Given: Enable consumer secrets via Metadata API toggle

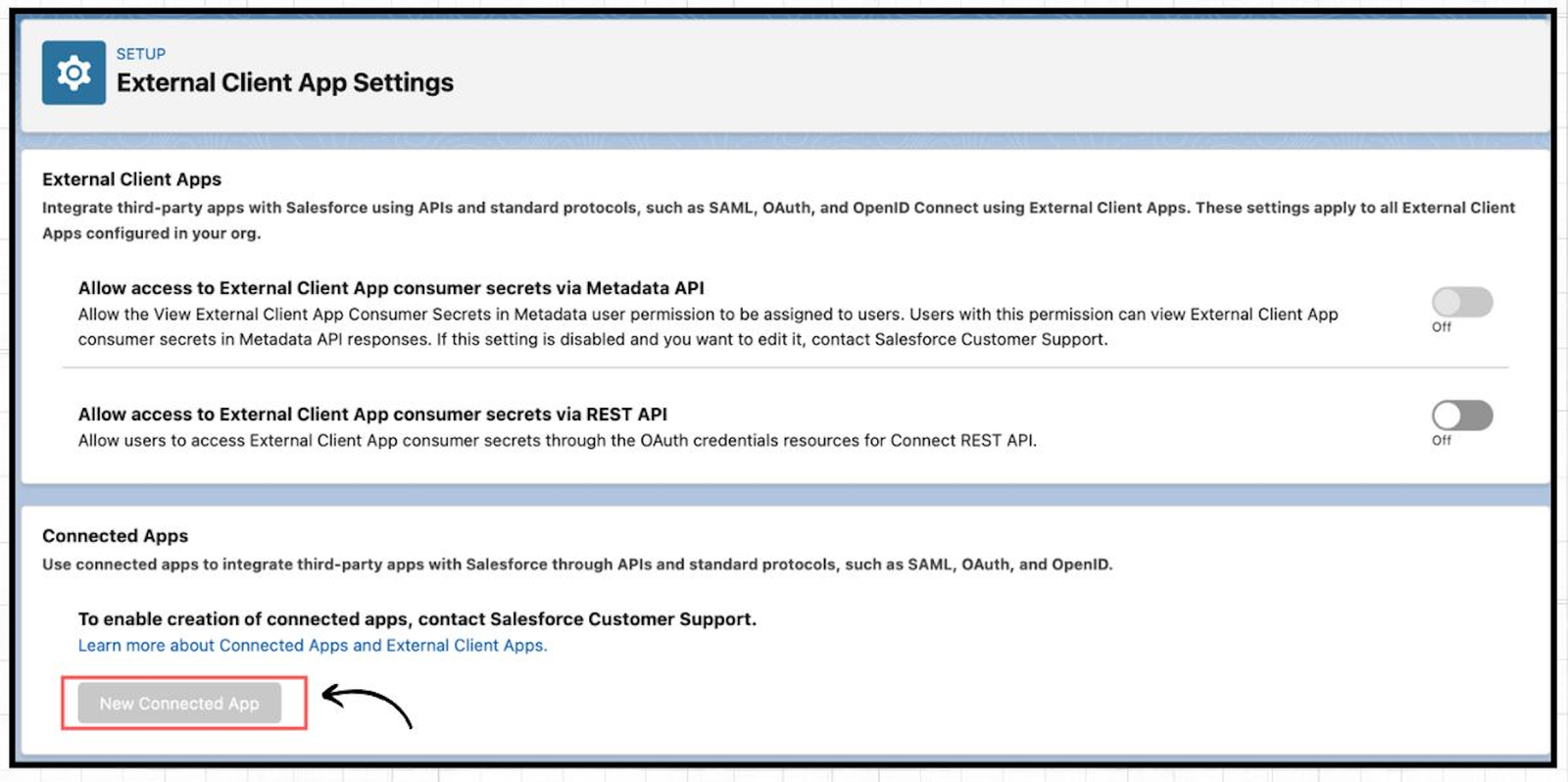Looking at the screenshot, I should (1461, 302).
